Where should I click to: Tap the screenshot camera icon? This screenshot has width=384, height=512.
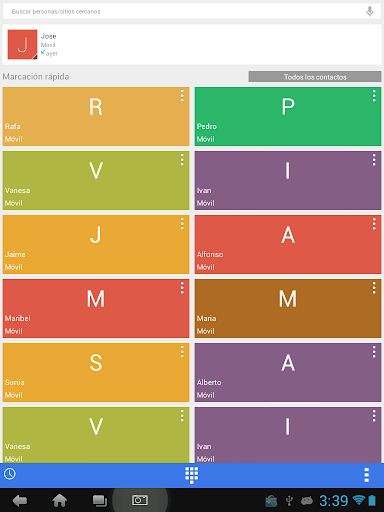[140, 500]
